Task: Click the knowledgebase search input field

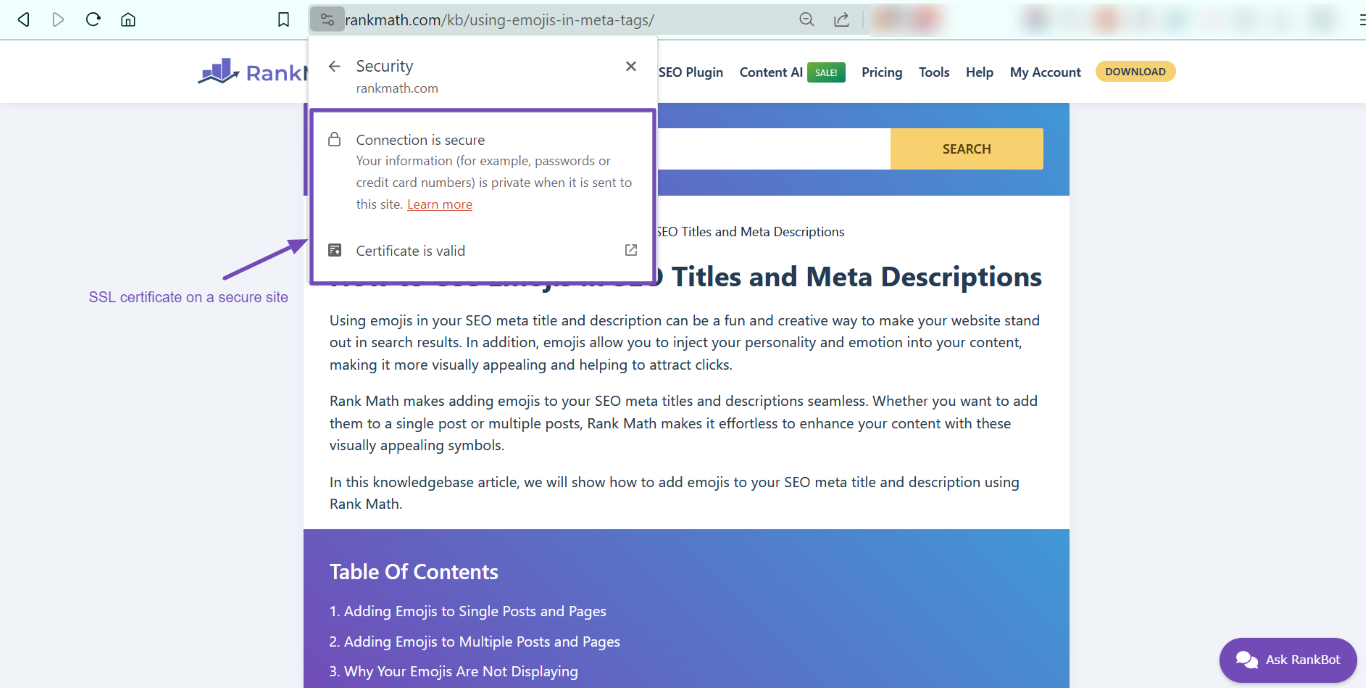Action: [x=773, y=149]
